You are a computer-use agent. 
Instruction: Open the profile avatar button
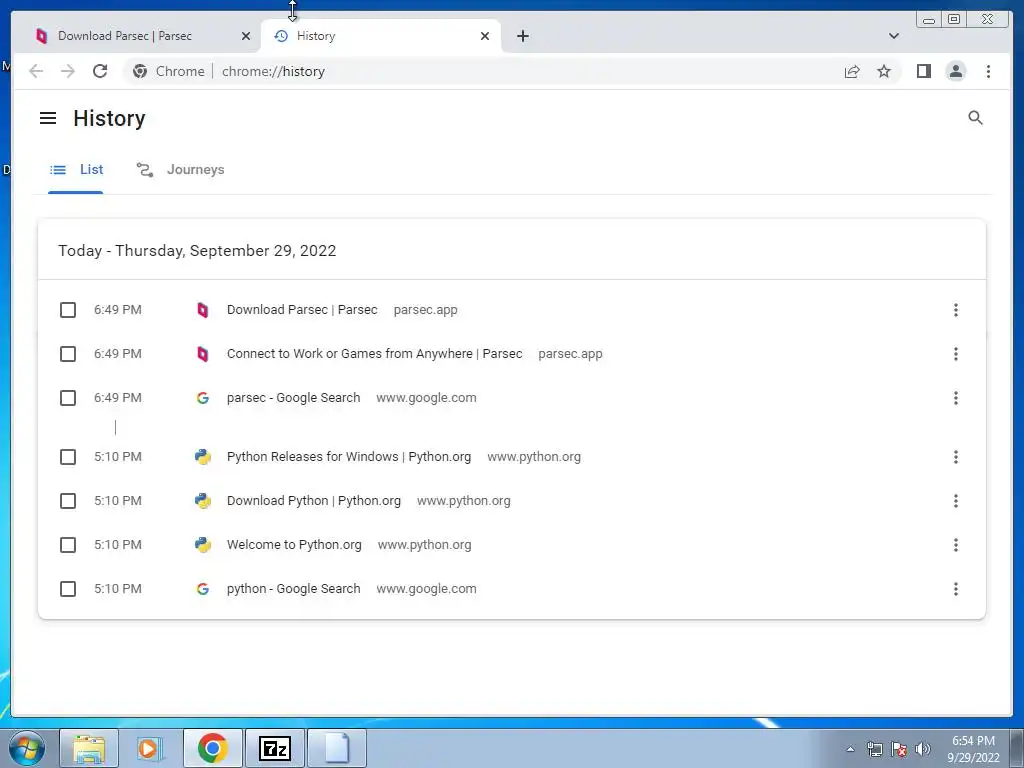[955, 71]
